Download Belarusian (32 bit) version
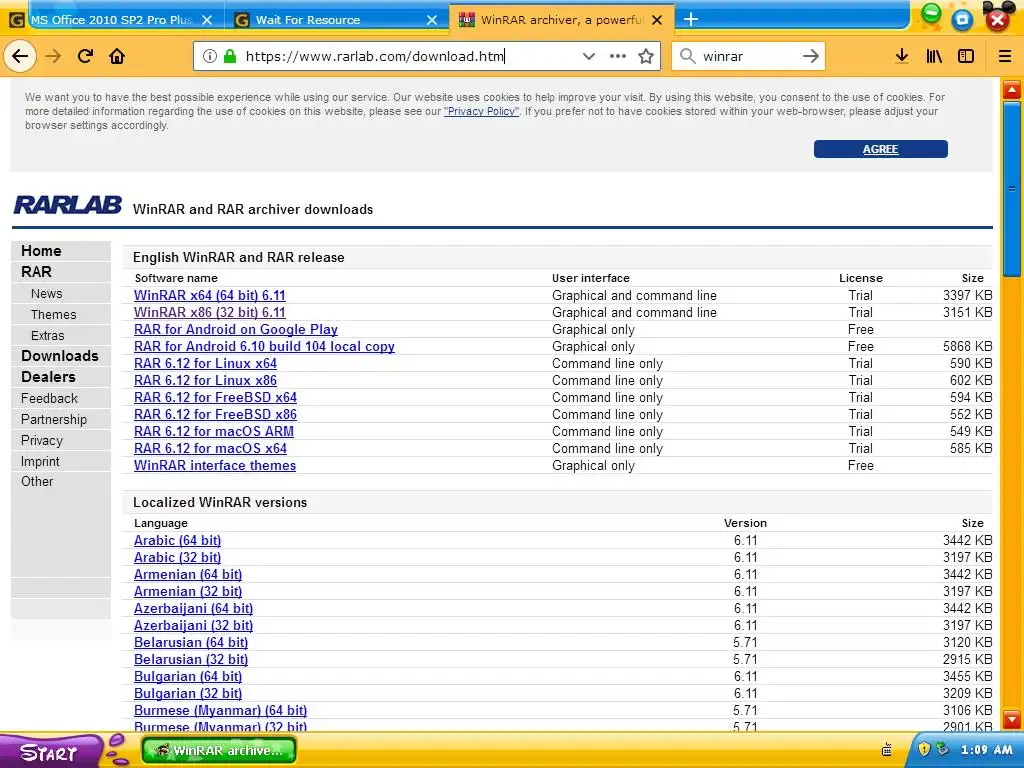1024x768 pixels. [191, 659]
